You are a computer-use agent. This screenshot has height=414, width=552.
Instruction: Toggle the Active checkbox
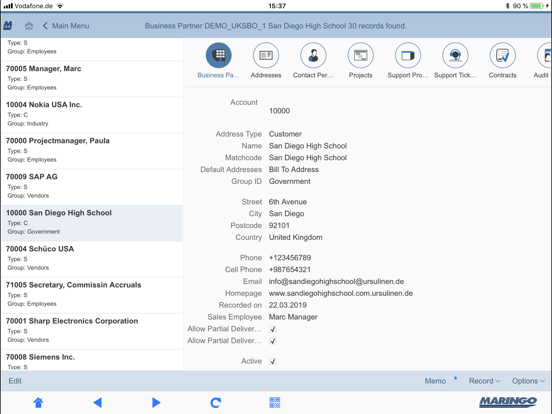272,362
